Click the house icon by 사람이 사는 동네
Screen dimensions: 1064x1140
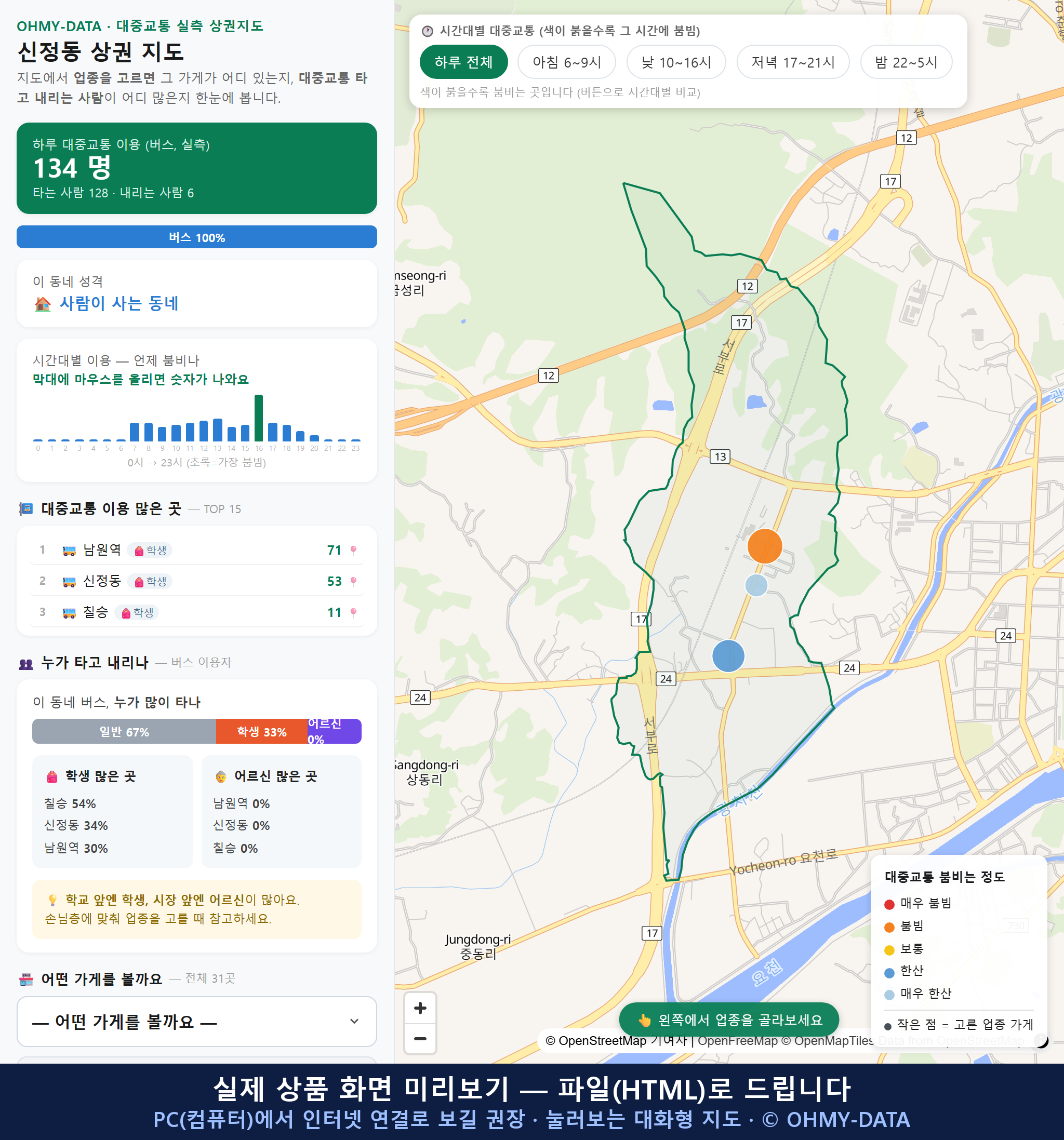[x=43, y=303]
